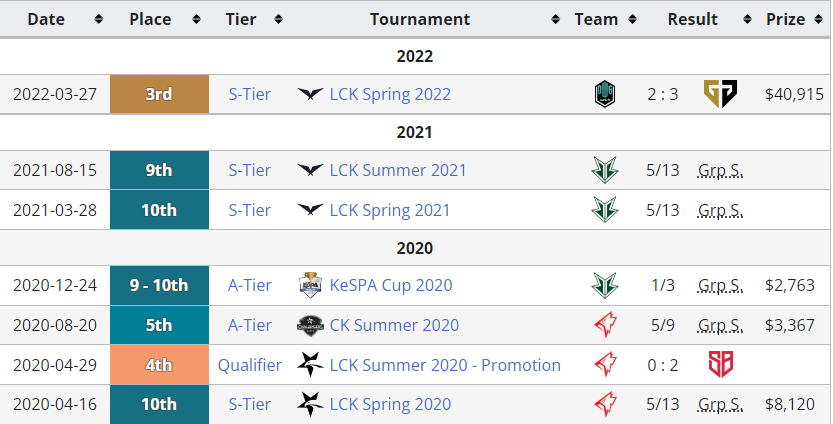Click Grp S. in the LCK Summer 2021 row

(x=720, y=170)
